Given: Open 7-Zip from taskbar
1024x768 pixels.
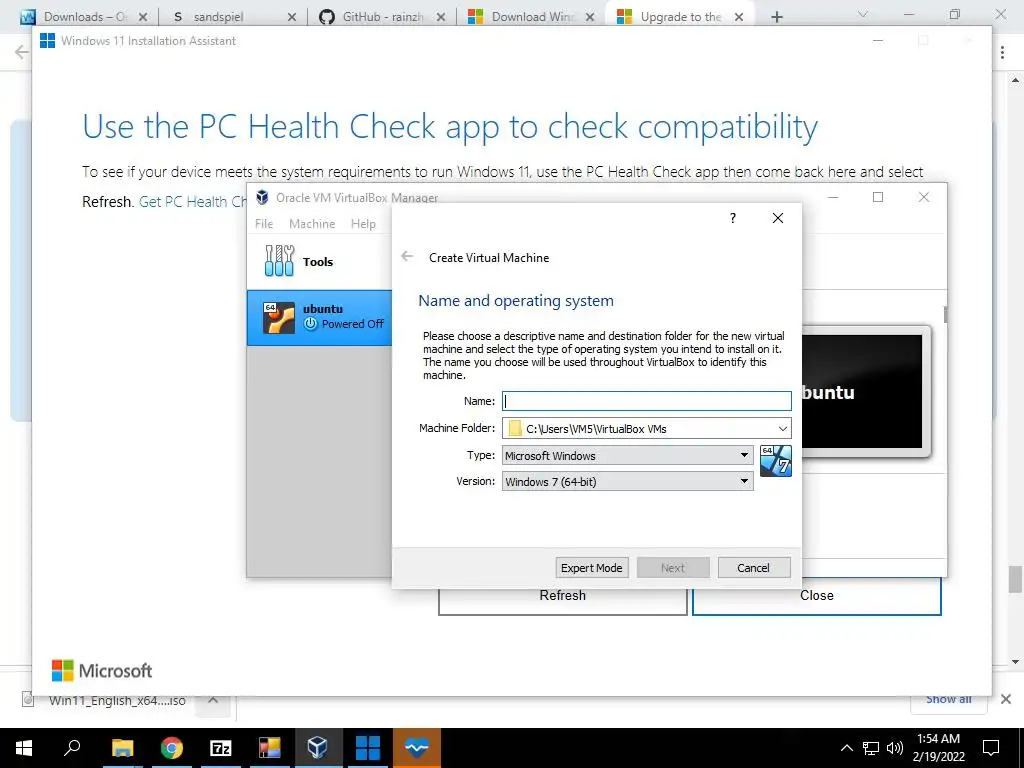Looking at the screenshot, I should click(x=220, y=748).
